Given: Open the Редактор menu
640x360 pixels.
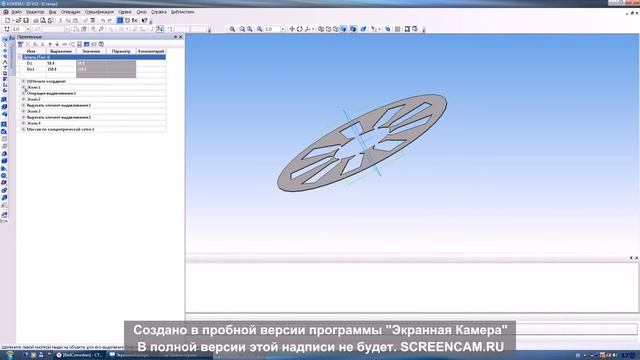Looking at the screenshot, I should click(35, 12).
